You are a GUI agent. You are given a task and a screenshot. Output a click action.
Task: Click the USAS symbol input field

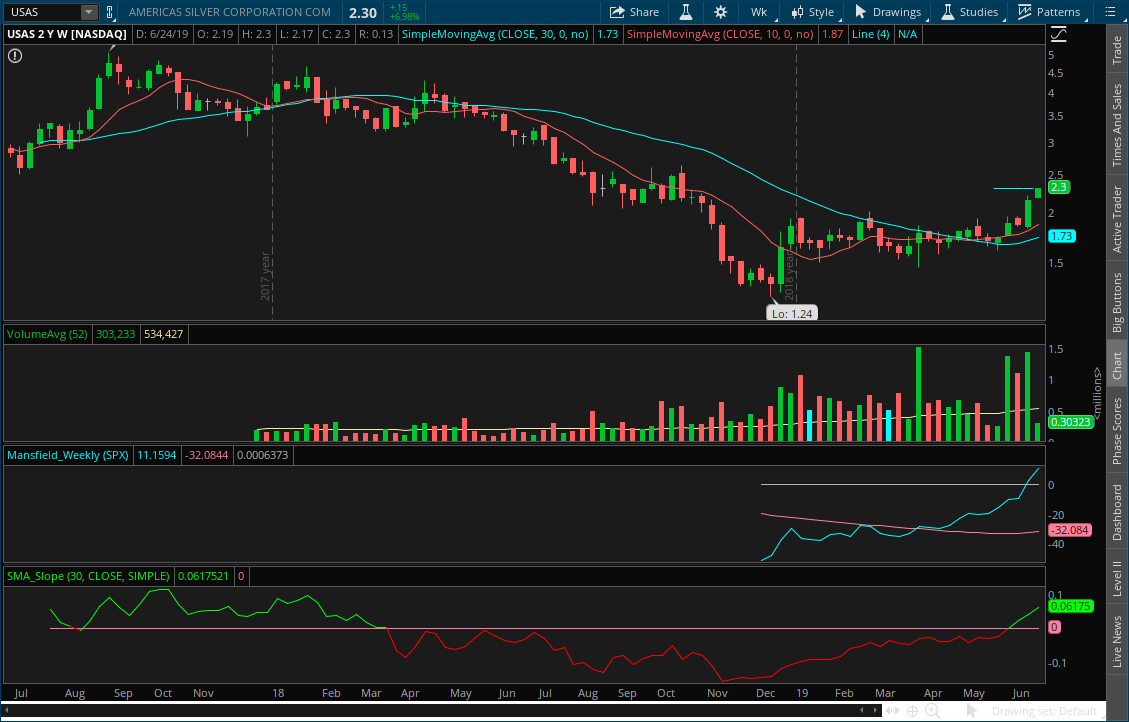tap(40, 12)
